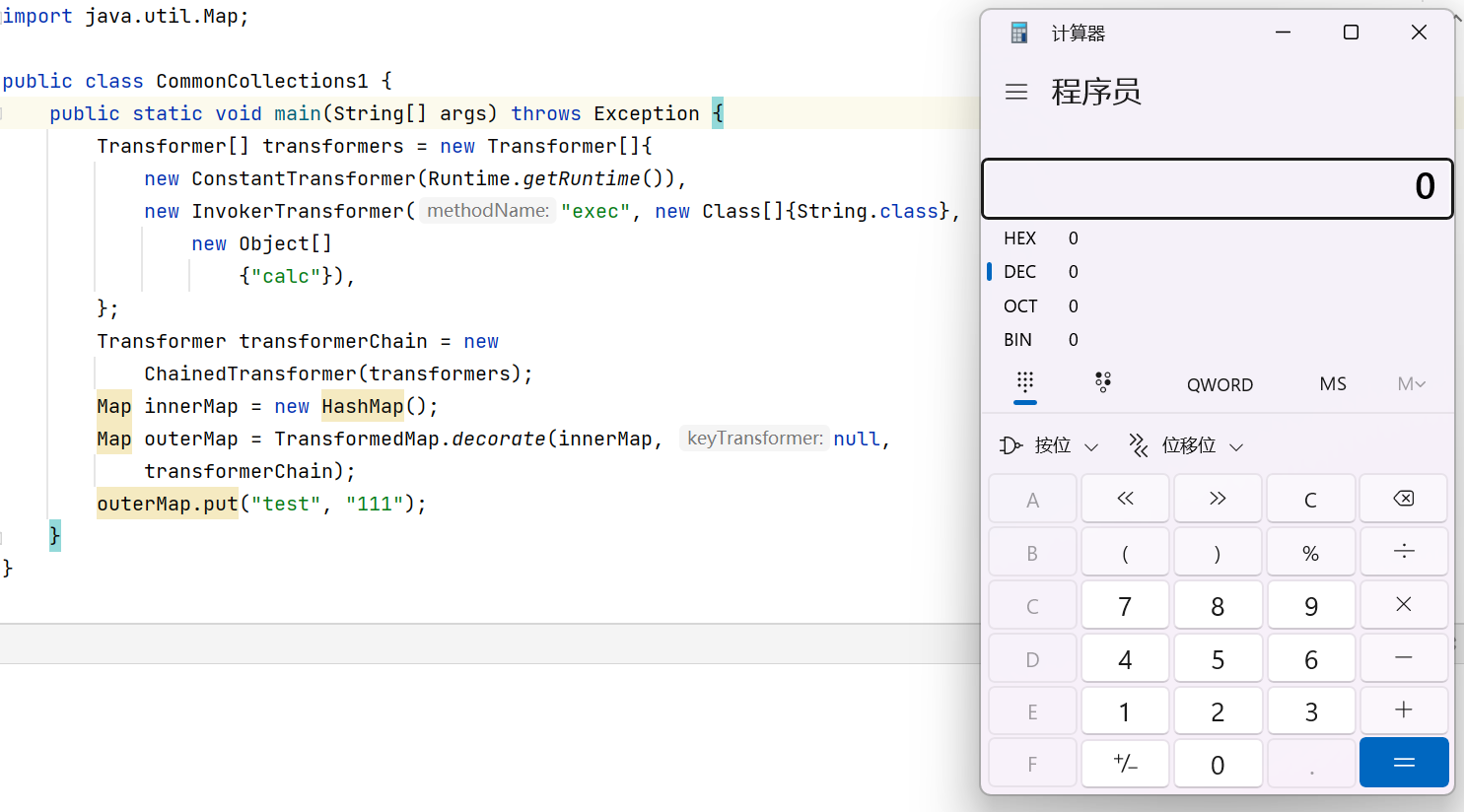Click digit 8 on the keypad

(x=1218, y=605)
